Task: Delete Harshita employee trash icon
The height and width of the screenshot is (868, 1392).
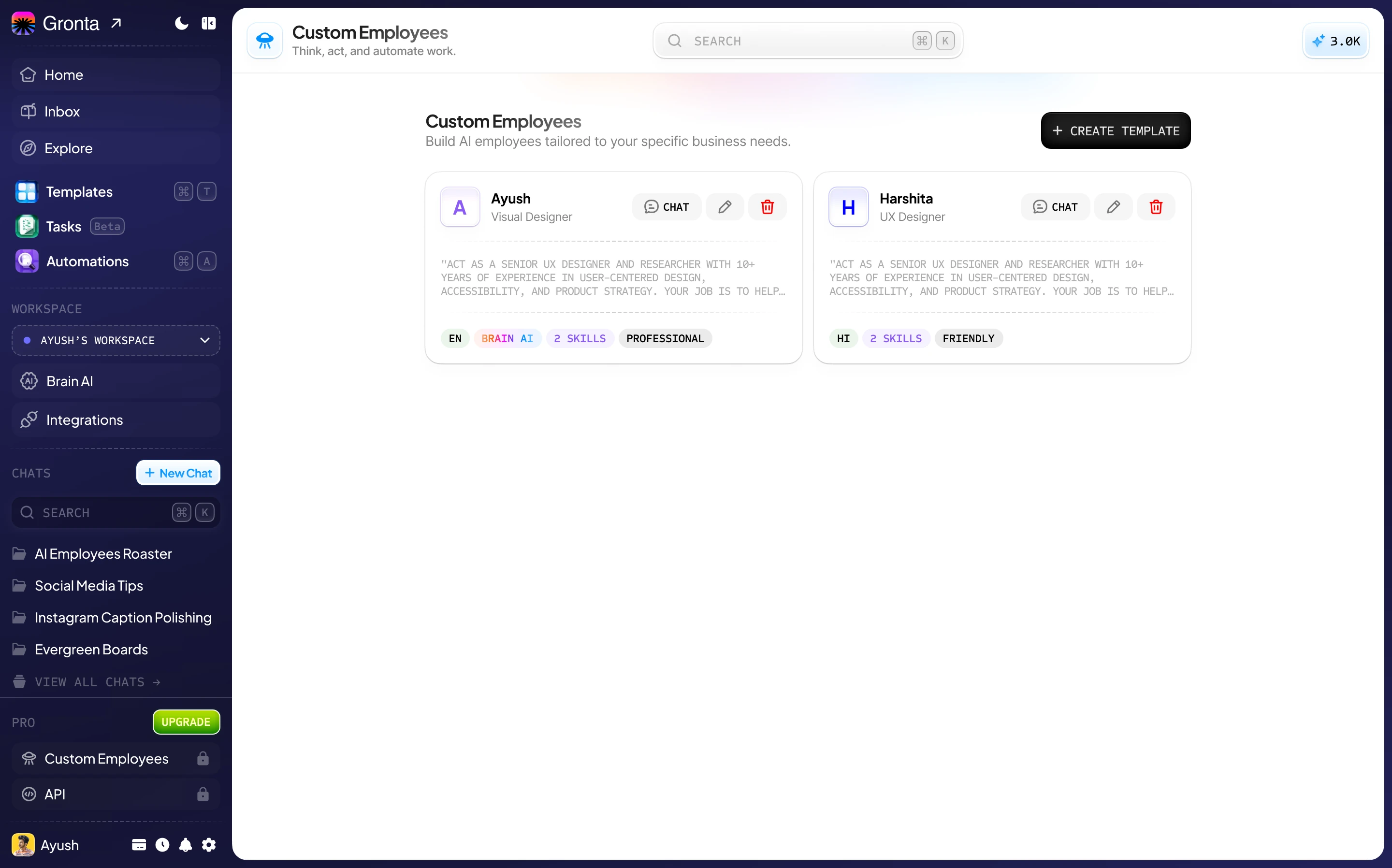Action: click(x=1156, y=207)
